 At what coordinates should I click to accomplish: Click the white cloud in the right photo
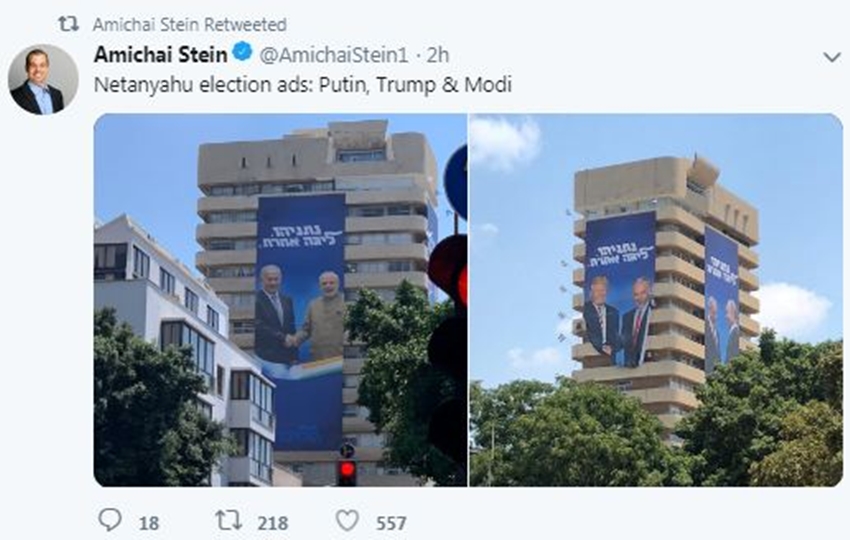coord(505,141)
